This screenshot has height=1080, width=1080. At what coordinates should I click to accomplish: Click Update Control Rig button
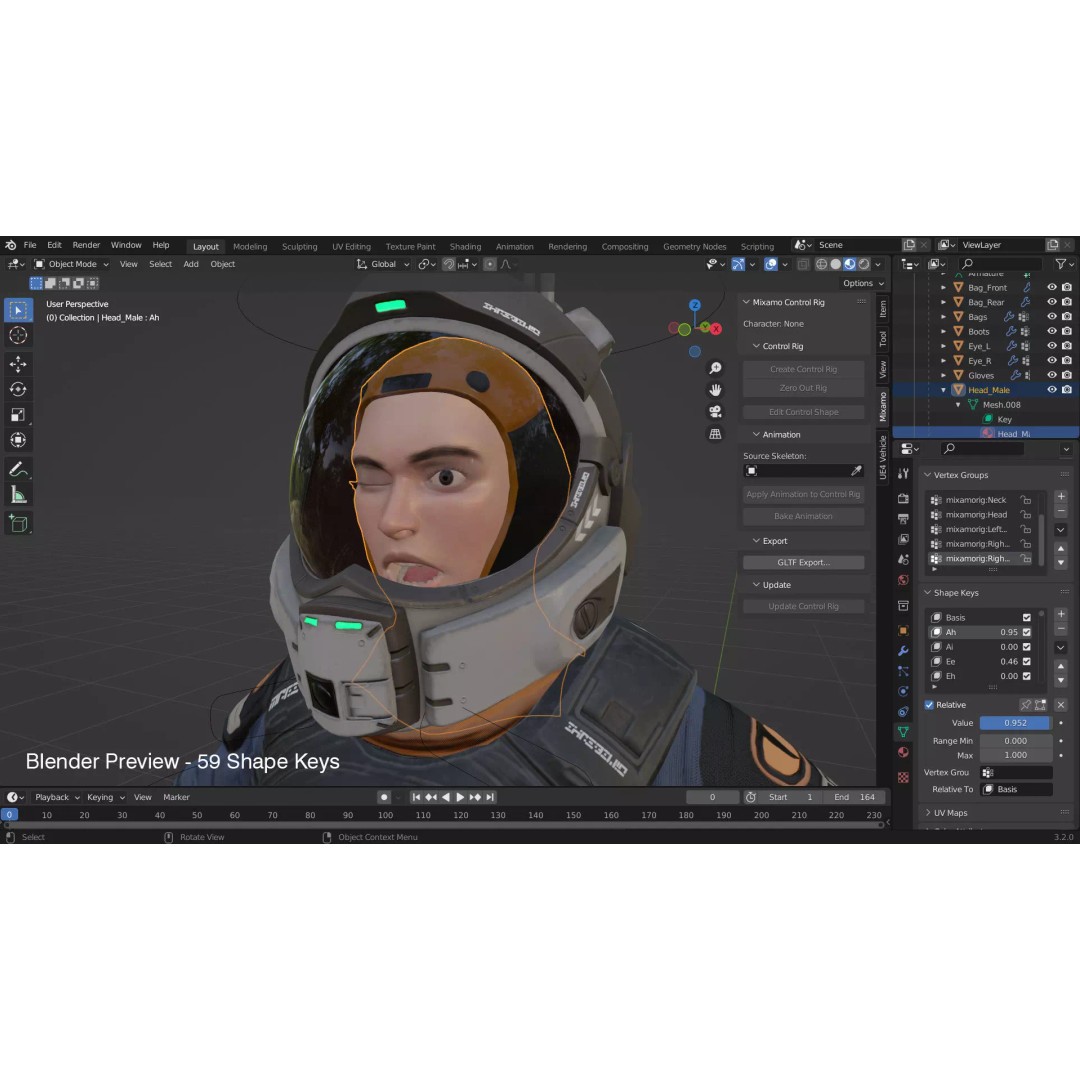804,607
